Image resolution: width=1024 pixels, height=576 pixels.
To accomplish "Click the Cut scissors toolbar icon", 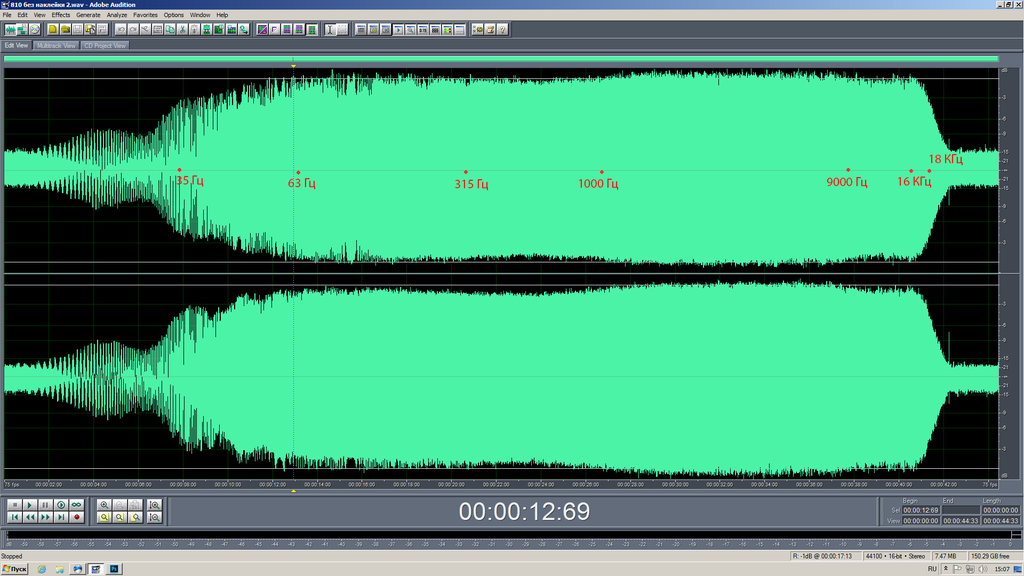I will (x=182, y=29).
